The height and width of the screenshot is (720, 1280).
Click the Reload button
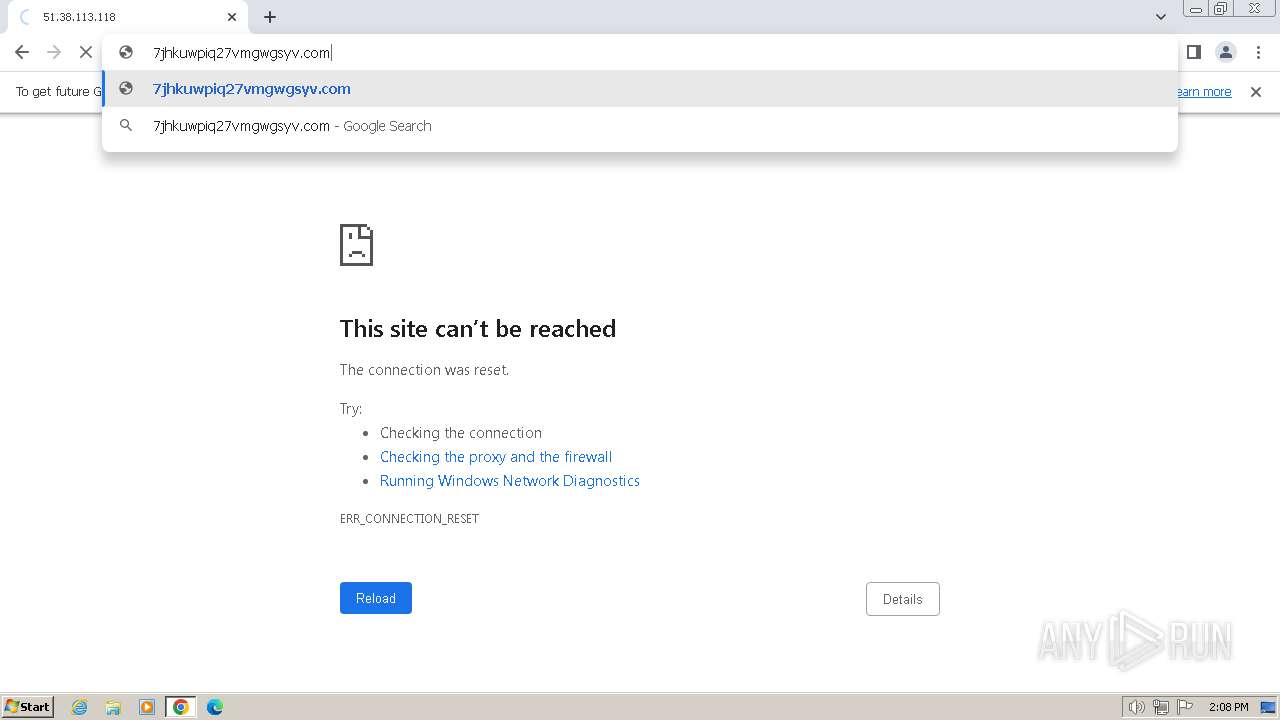pos(376,598)
